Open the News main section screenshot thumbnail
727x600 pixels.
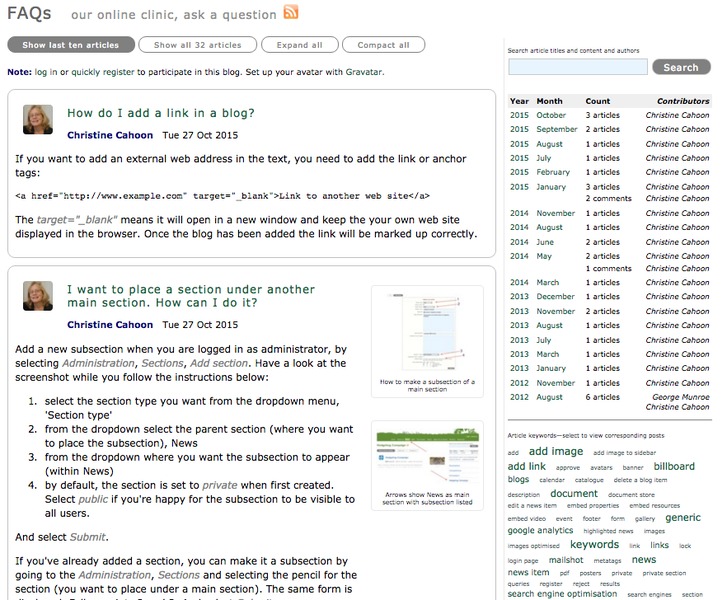pos(427,456)
